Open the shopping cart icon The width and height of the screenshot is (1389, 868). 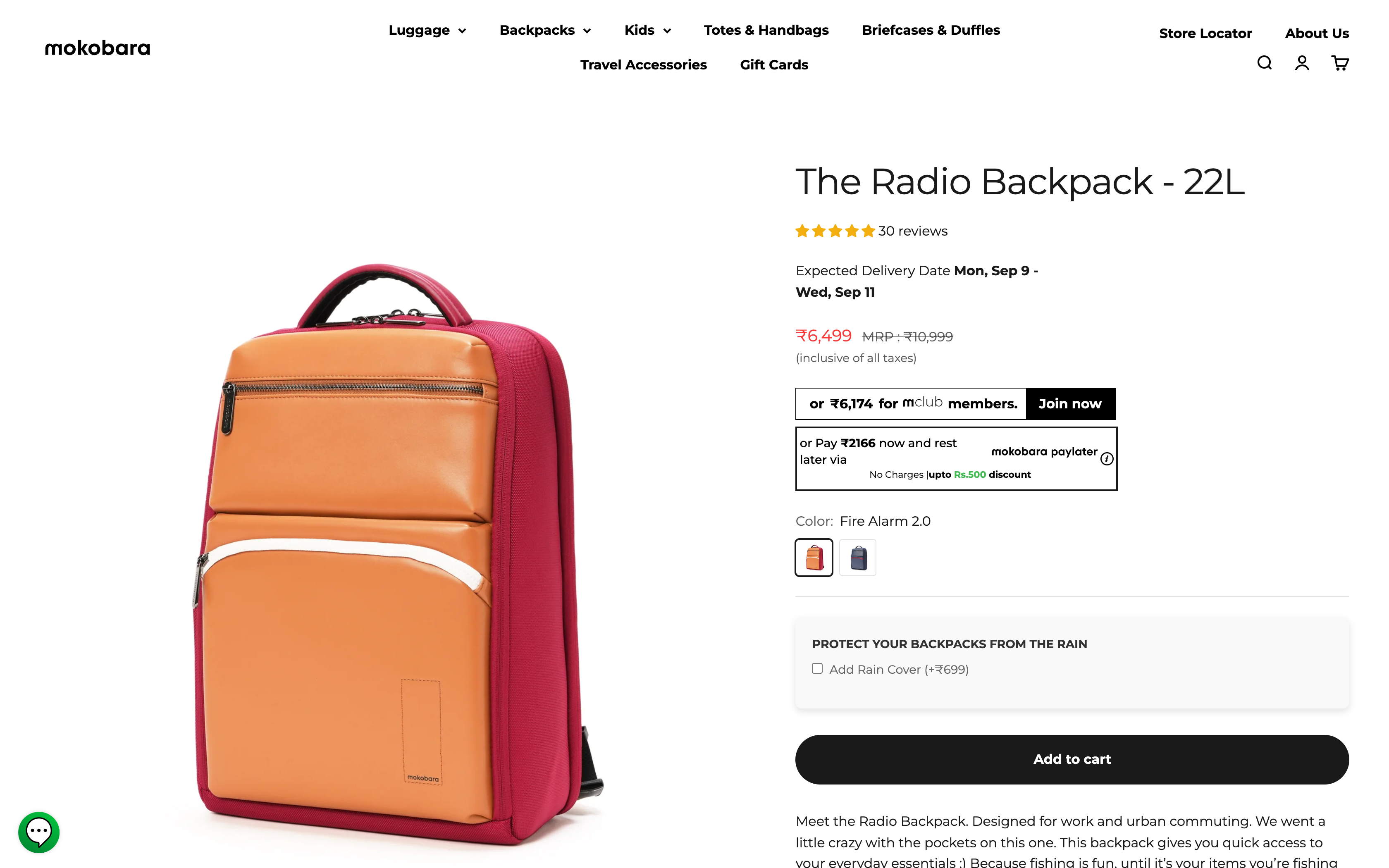[1340, 62]
